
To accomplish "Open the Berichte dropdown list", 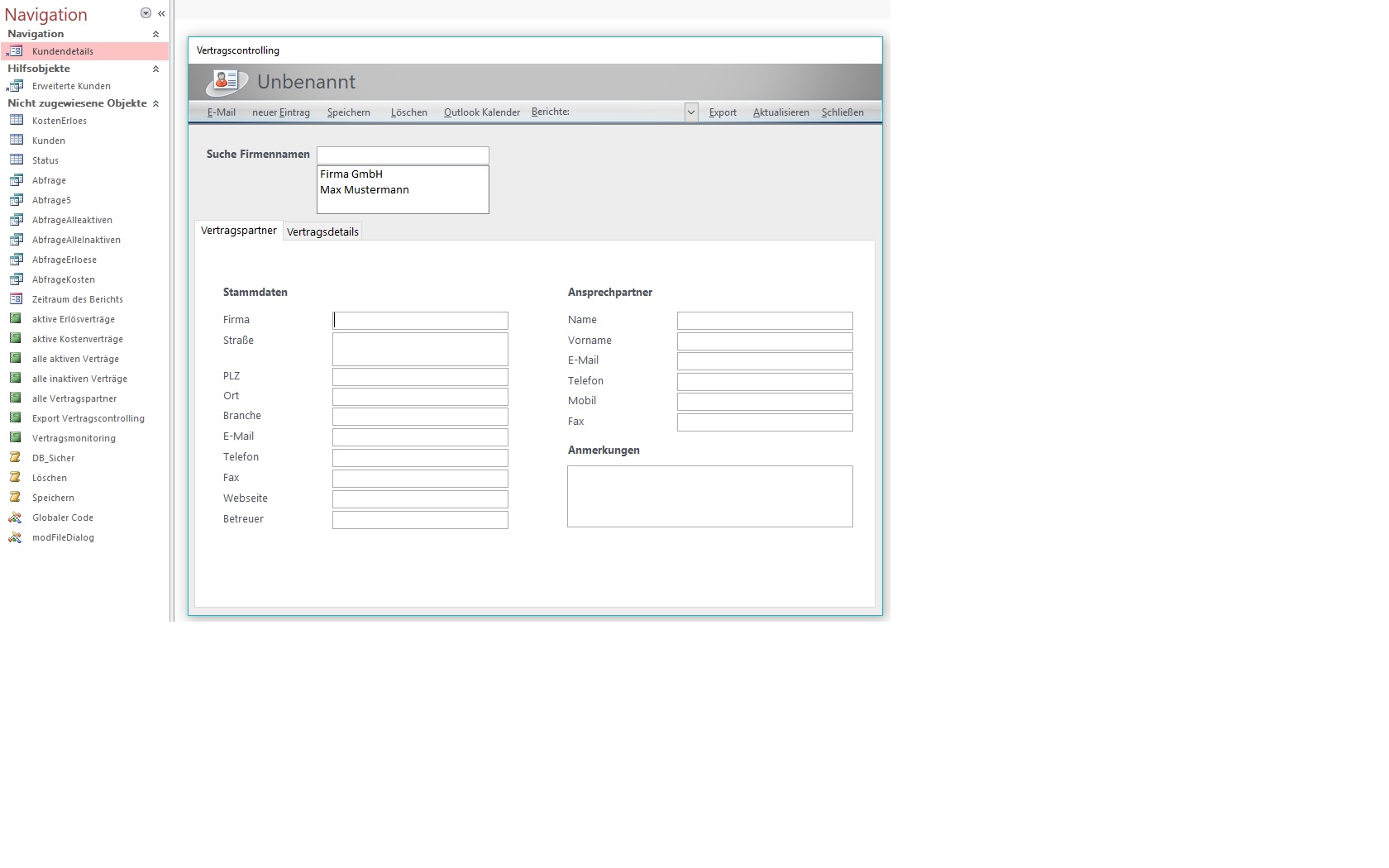I will click(690, 112).
